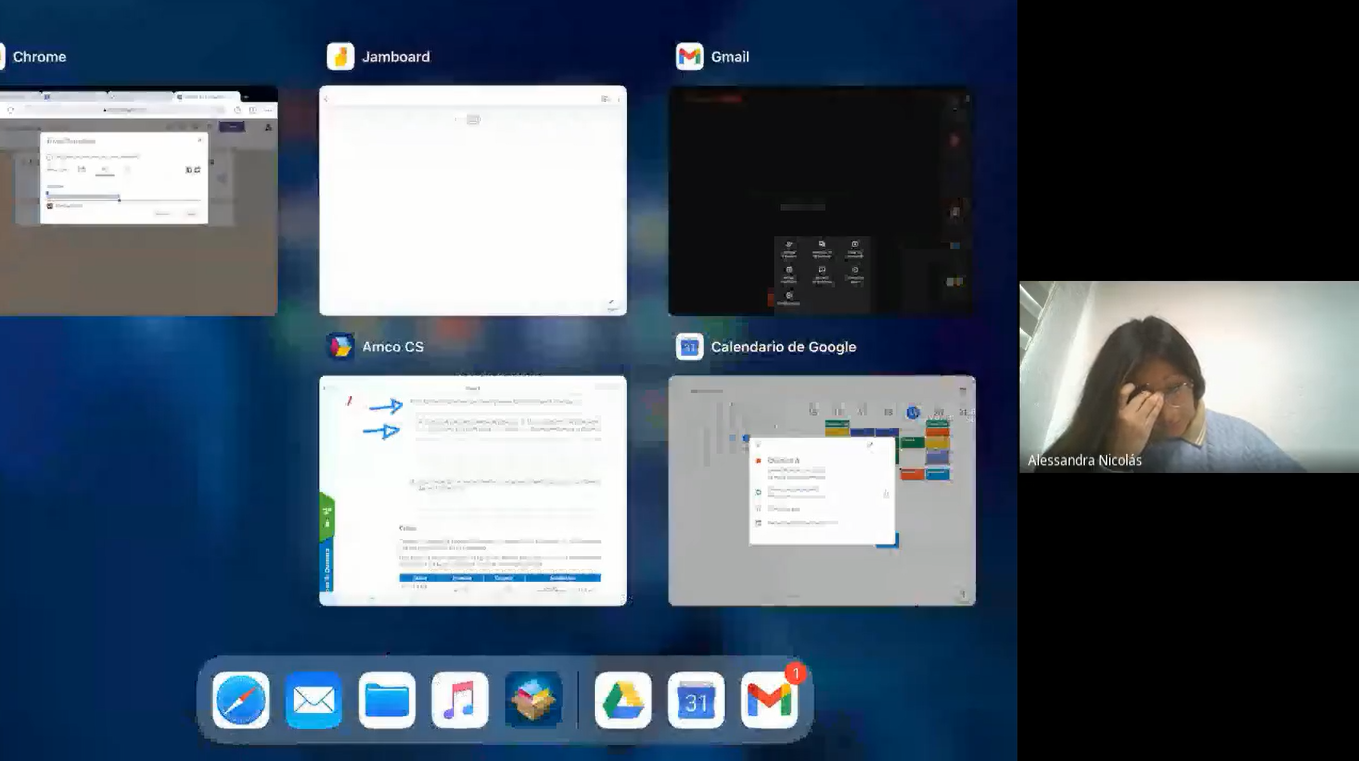Click the Amco CS icon above its preview
This screenshot has height=761, width=1359.
pos(341,347)
